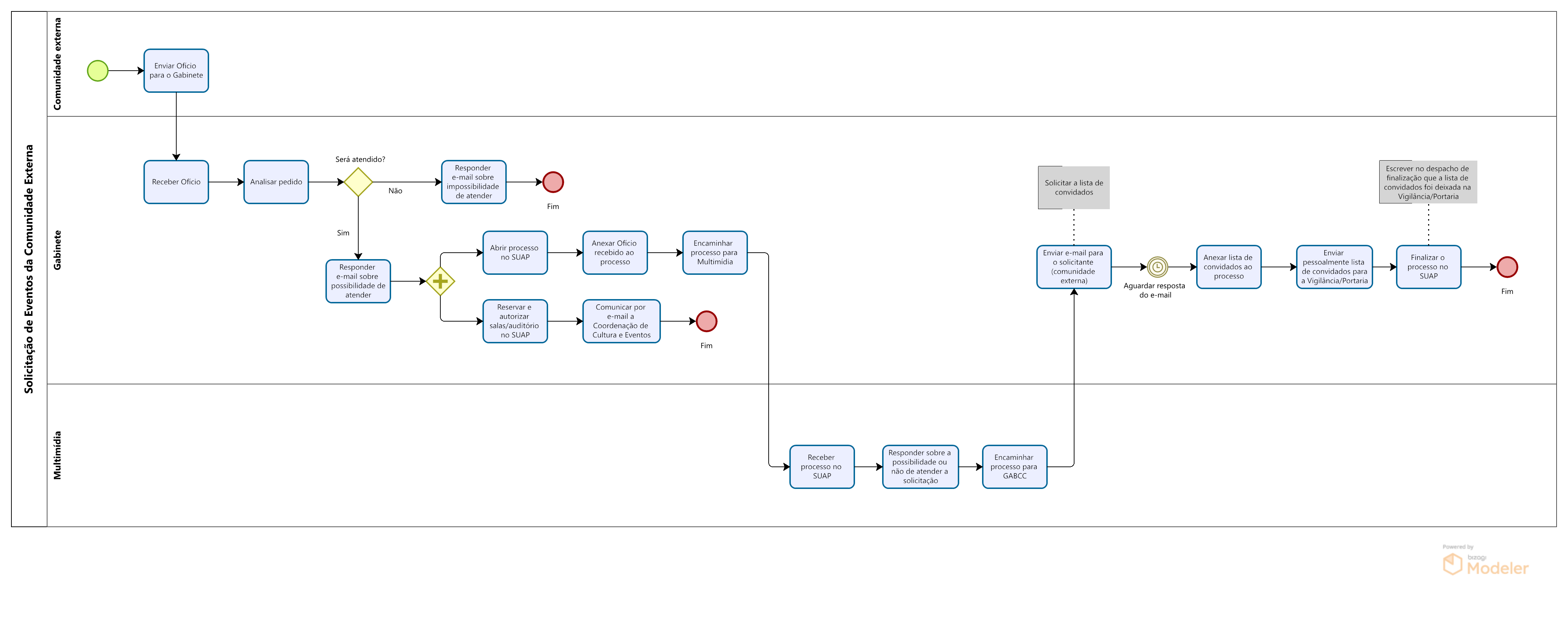This screenshot has width=1568, height=631.
Task: Select the 'Aguardar resposta do e-mail' timer event
Action: (1157, 267)
